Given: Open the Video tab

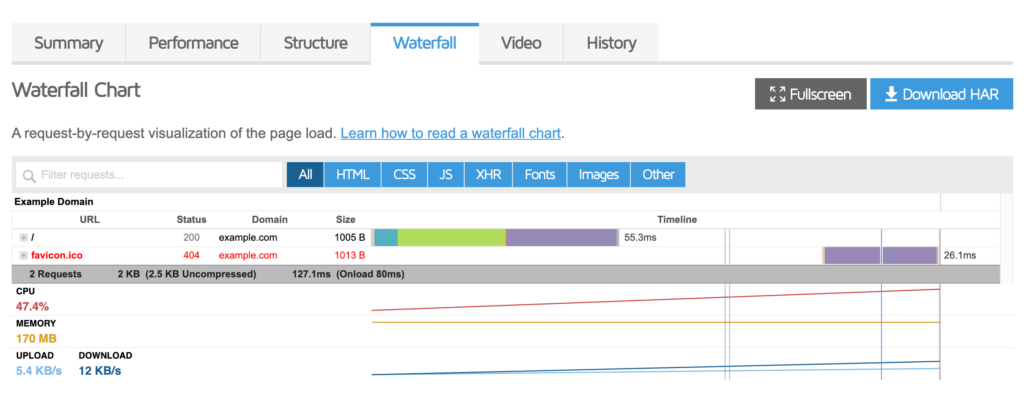Looking at the screenshot, I should [521, 43].
